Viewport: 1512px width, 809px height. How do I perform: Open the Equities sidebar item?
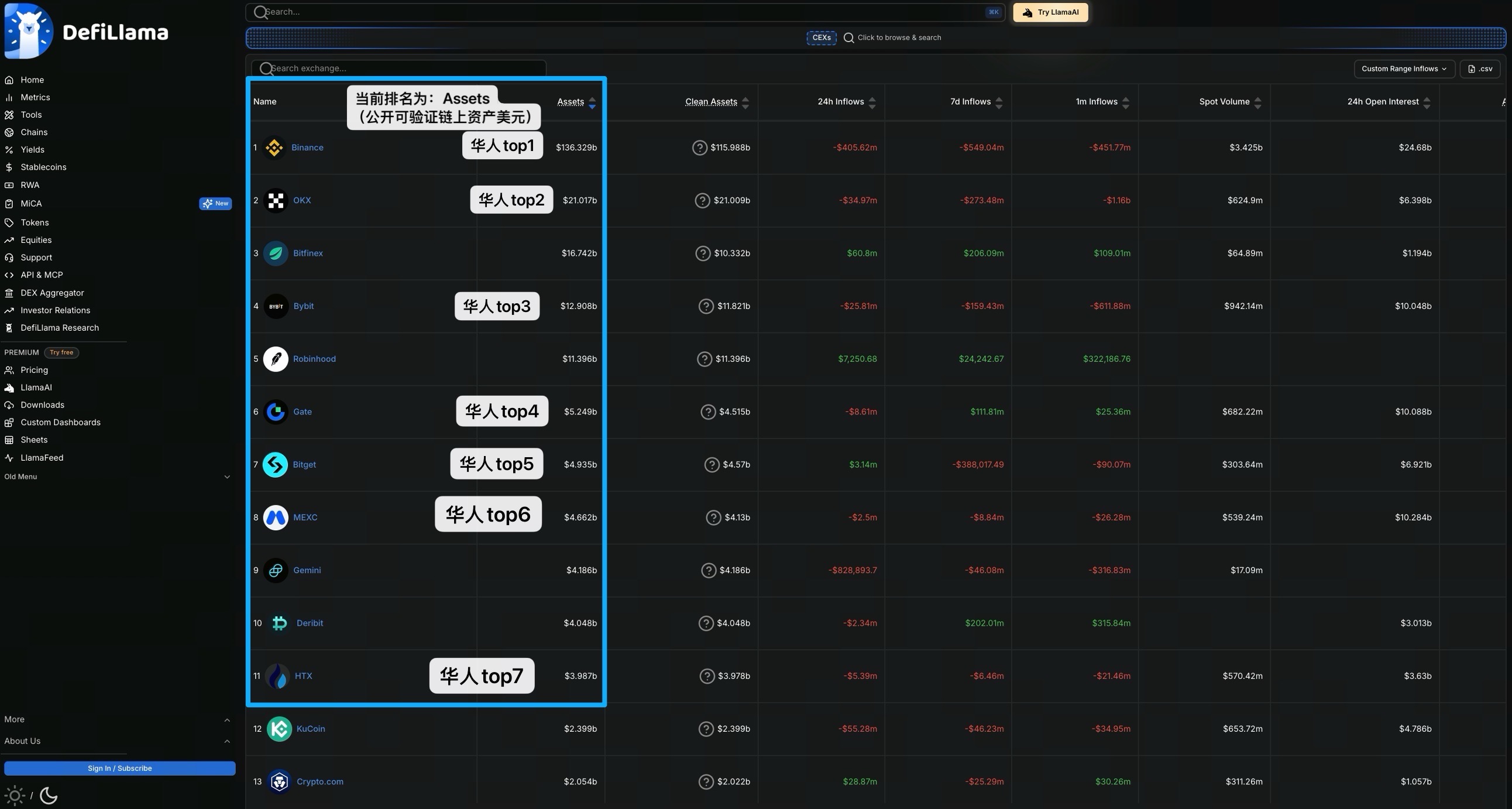36,240
